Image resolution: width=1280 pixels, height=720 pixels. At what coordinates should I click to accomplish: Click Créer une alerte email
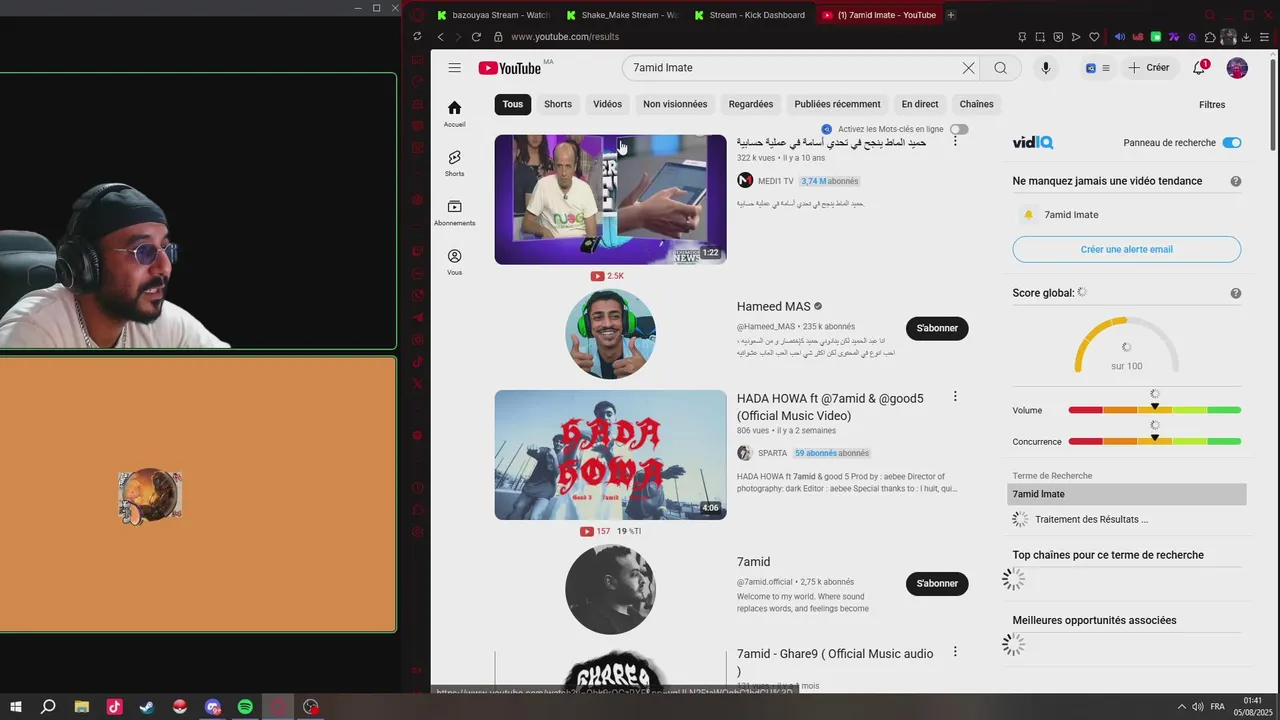pos(1127,249)
